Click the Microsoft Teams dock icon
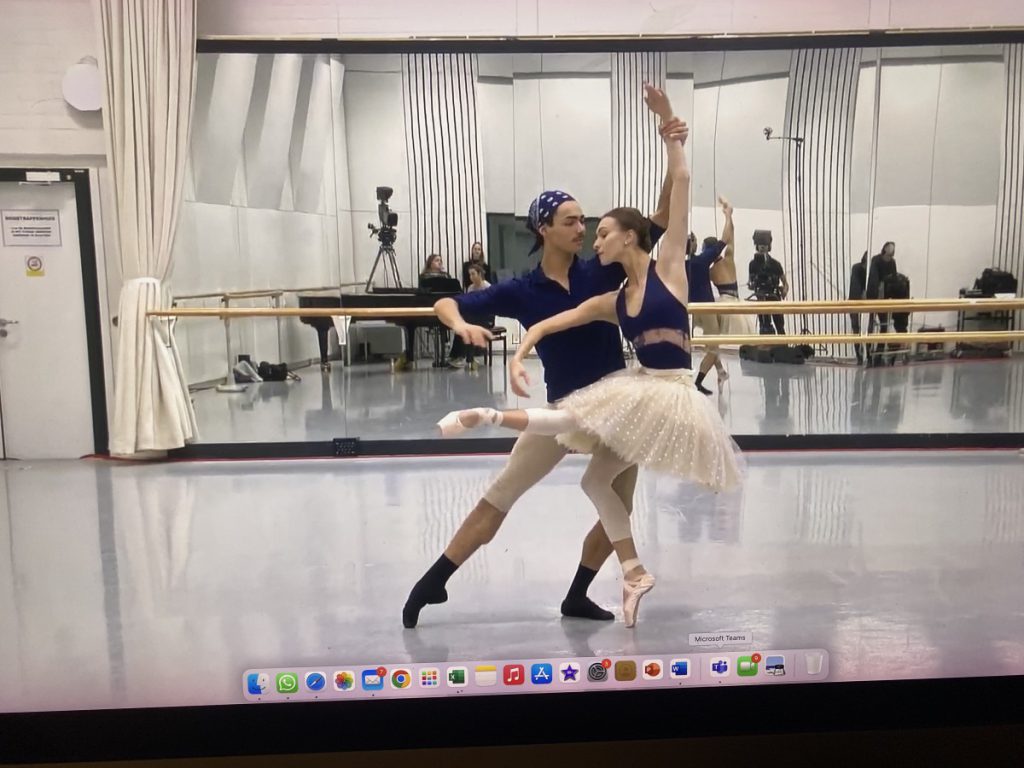Image resolution: width=1024 pixels, height=768 pixels. [719, 667]
